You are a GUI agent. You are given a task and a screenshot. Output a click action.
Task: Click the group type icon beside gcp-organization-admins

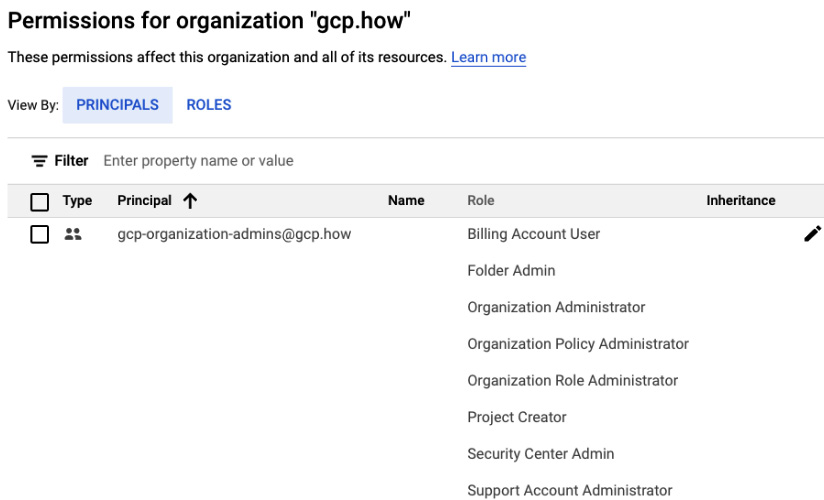[73, 234]
